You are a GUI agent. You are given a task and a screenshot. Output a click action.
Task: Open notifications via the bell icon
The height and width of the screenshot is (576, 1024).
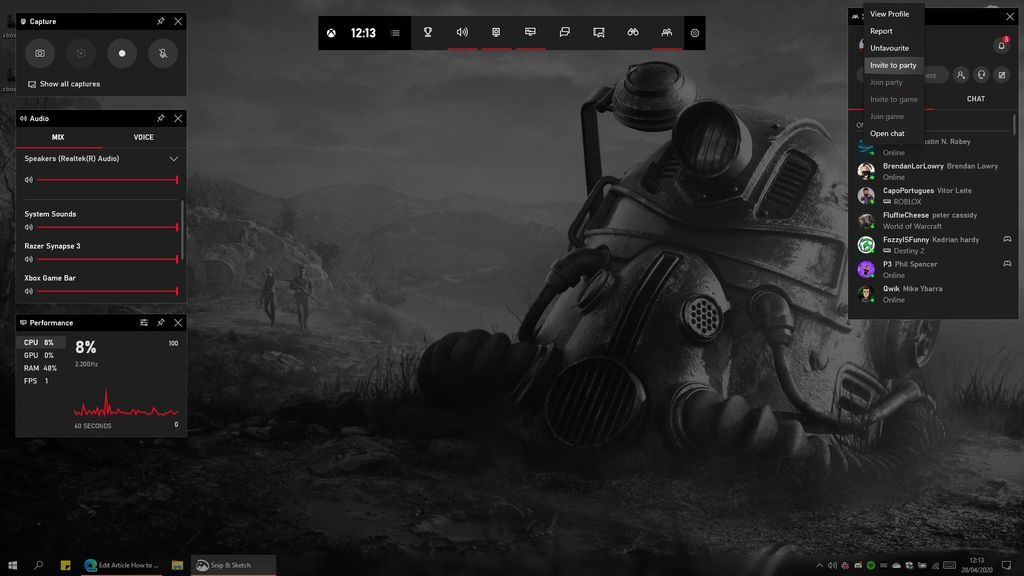click(x=1003, y=45)
